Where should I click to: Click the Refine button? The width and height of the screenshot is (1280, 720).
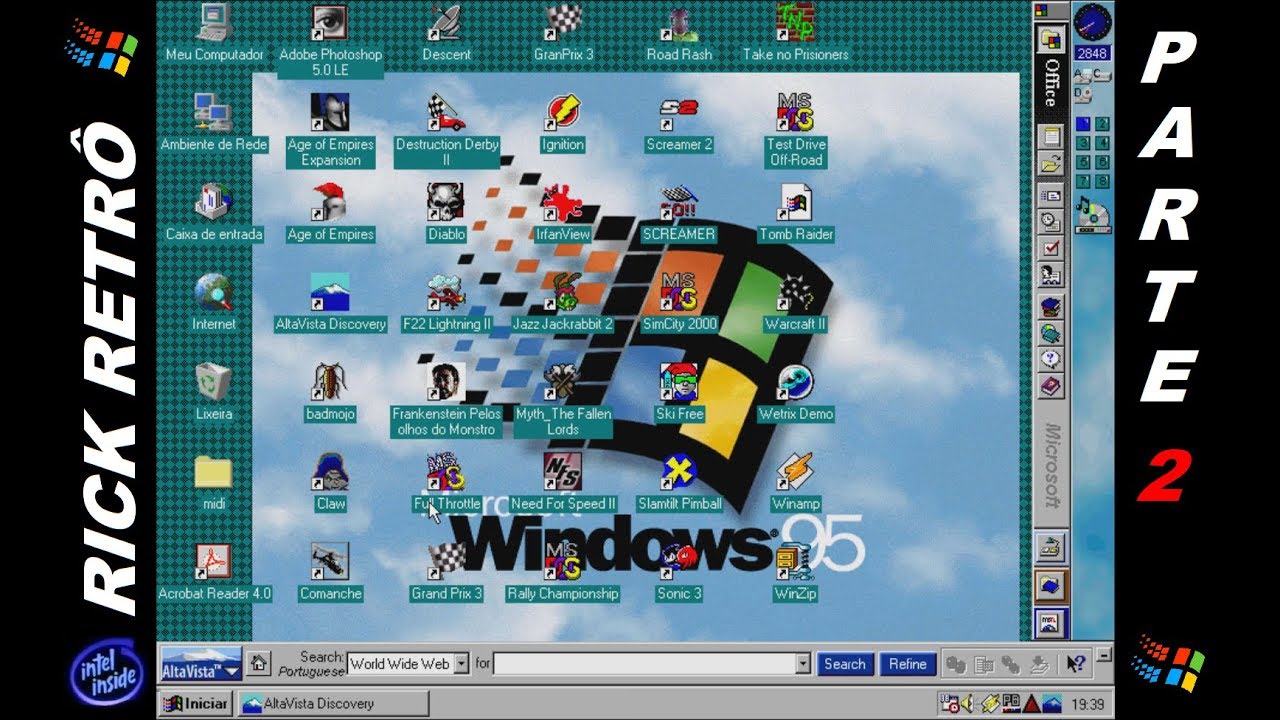(x=908, y=664)
